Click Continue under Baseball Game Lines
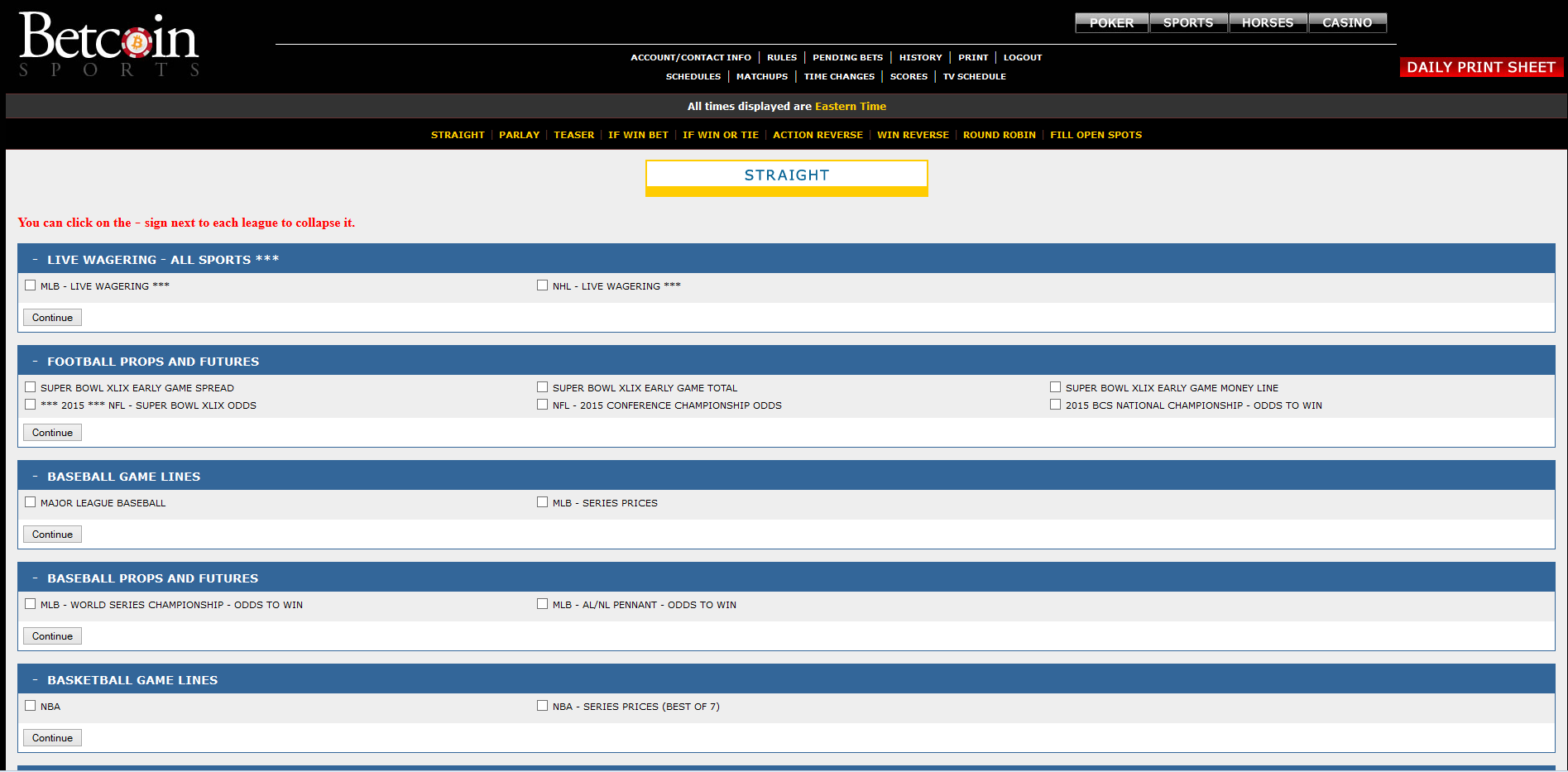 (52, 535)
